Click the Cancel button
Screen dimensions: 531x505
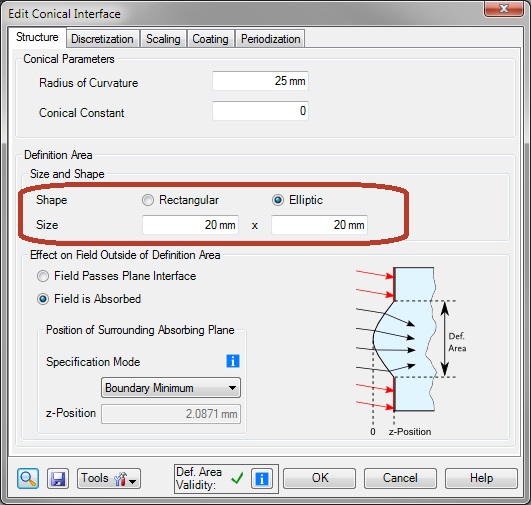pos(400,478)
